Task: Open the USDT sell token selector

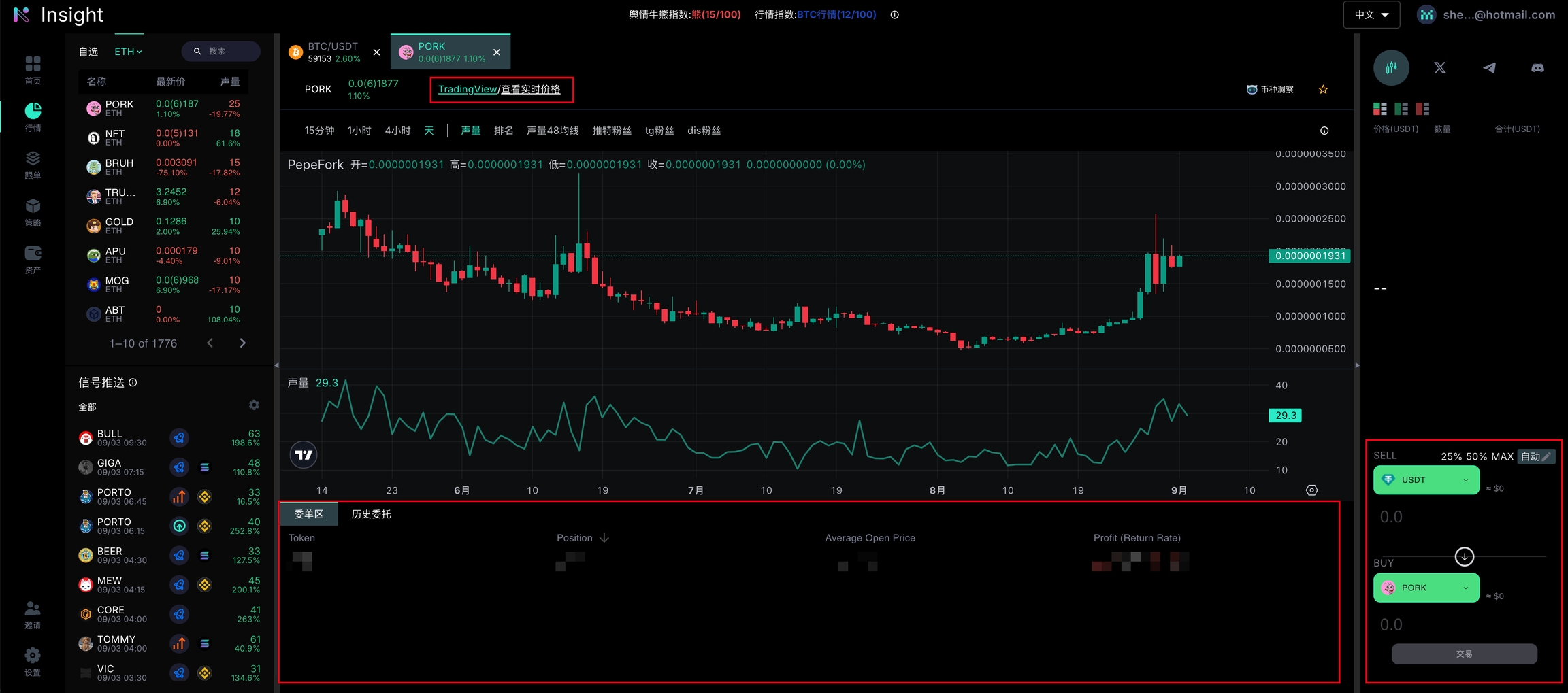Action: tap(1426, 480)
